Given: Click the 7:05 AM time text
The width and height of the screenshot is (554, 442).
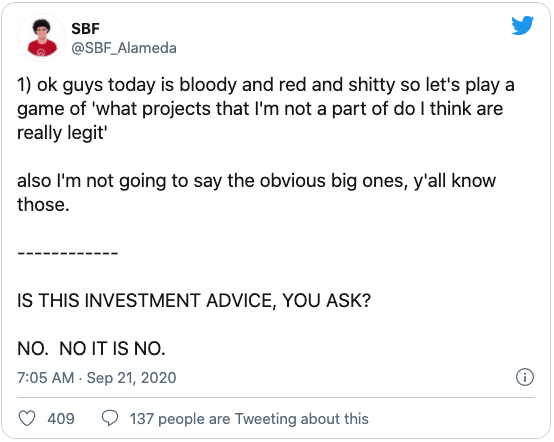Looking at the screenshot, I should tap(46, 378).
